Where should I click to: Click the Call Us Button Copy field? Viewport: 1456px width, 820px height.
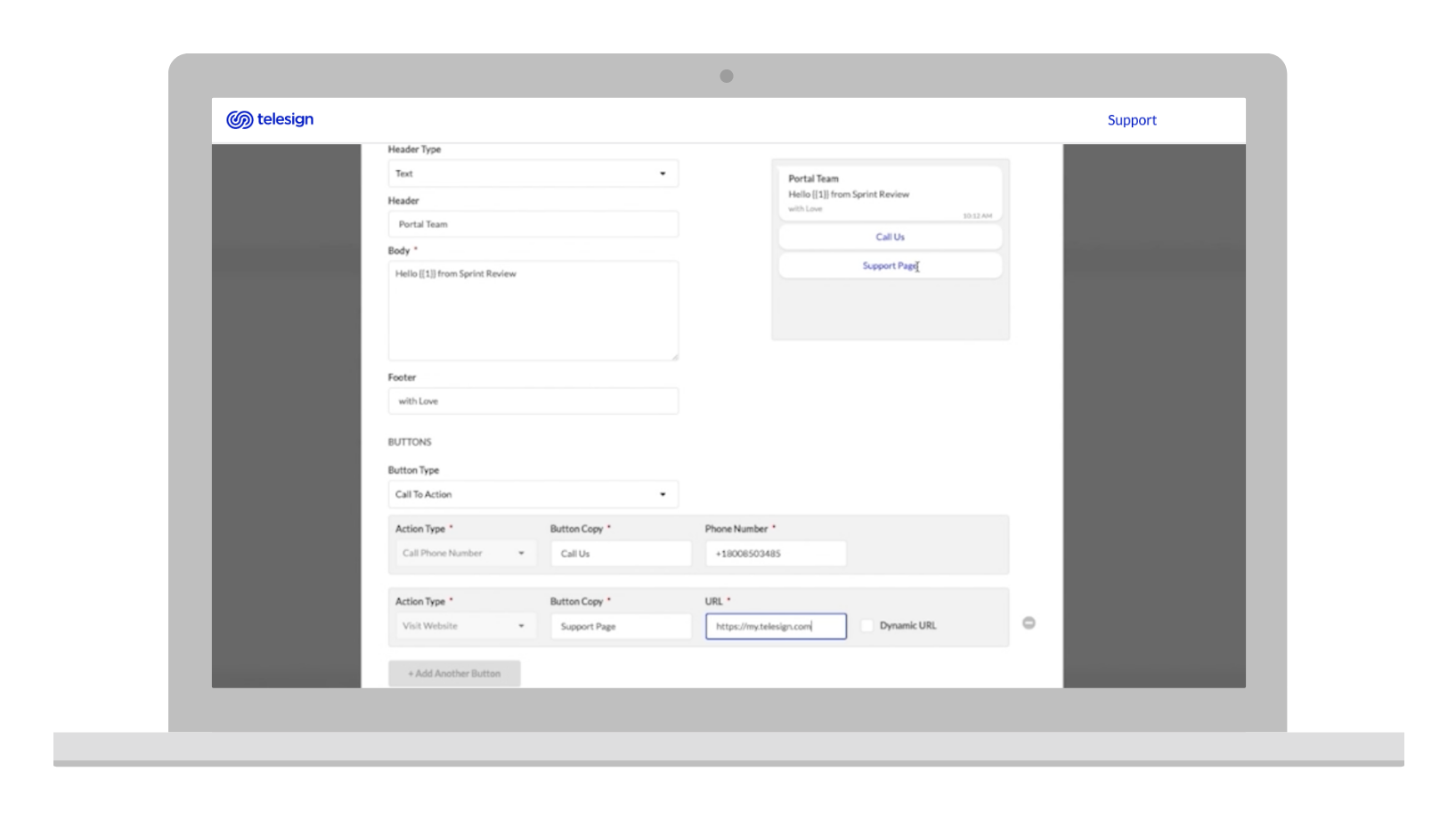click(x=620, y=553)
